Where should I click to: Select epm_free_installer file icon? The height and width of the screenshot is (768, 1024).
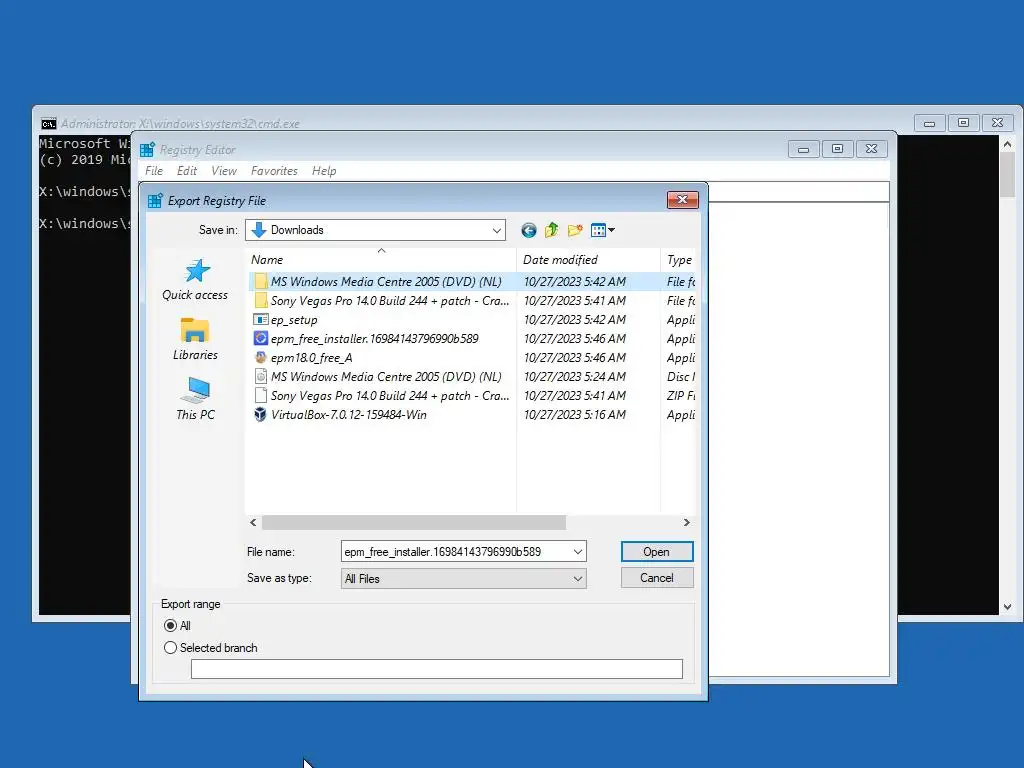(x=261, y=338)
